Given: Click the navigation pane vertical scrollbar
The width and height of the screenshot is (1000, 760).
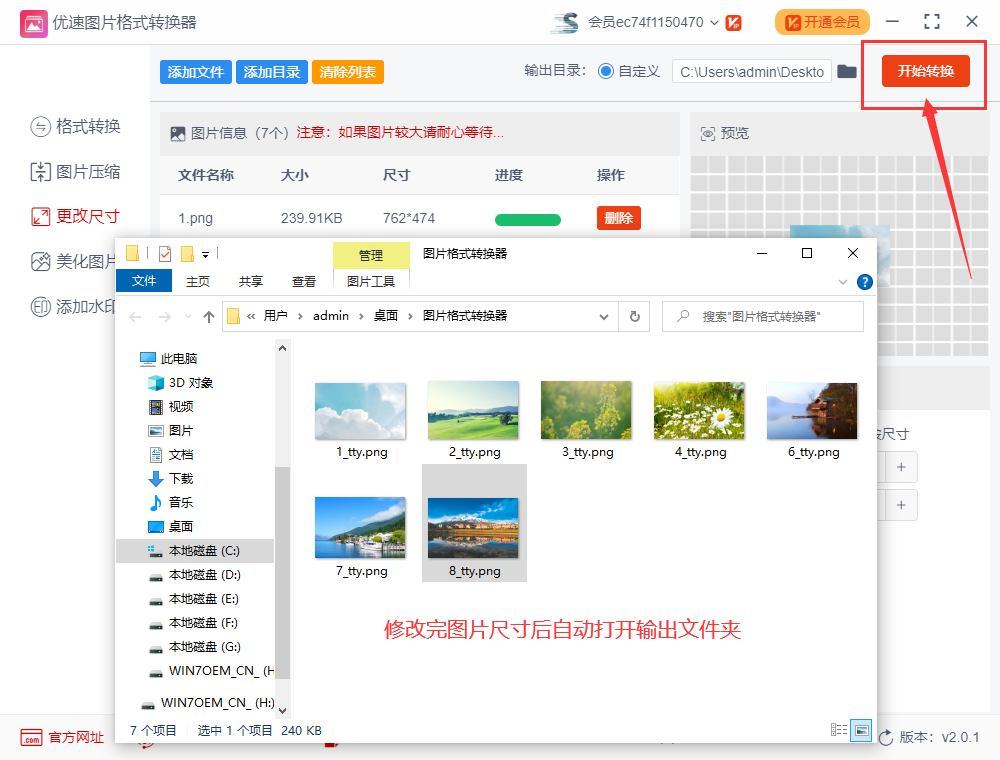Looking at the screenshot, I should (283, 573).
